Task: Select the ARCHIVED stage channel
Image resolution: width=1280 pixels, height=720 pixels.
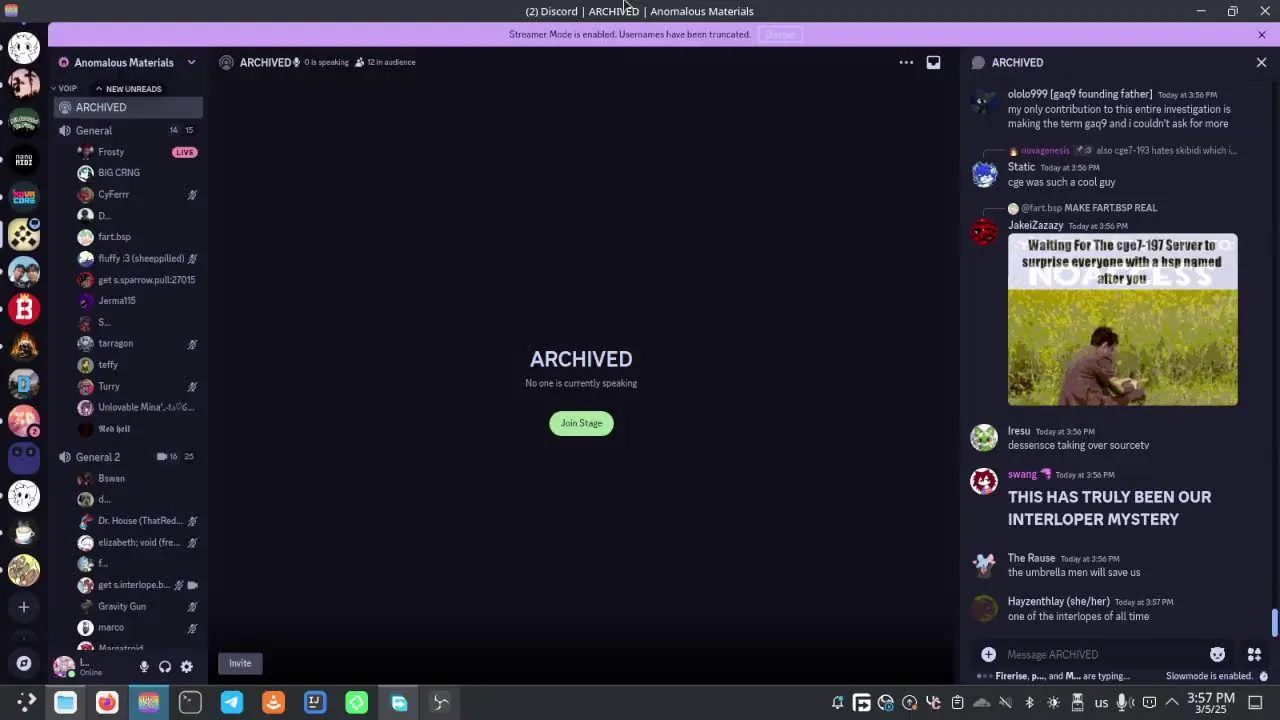Action: 101,107
